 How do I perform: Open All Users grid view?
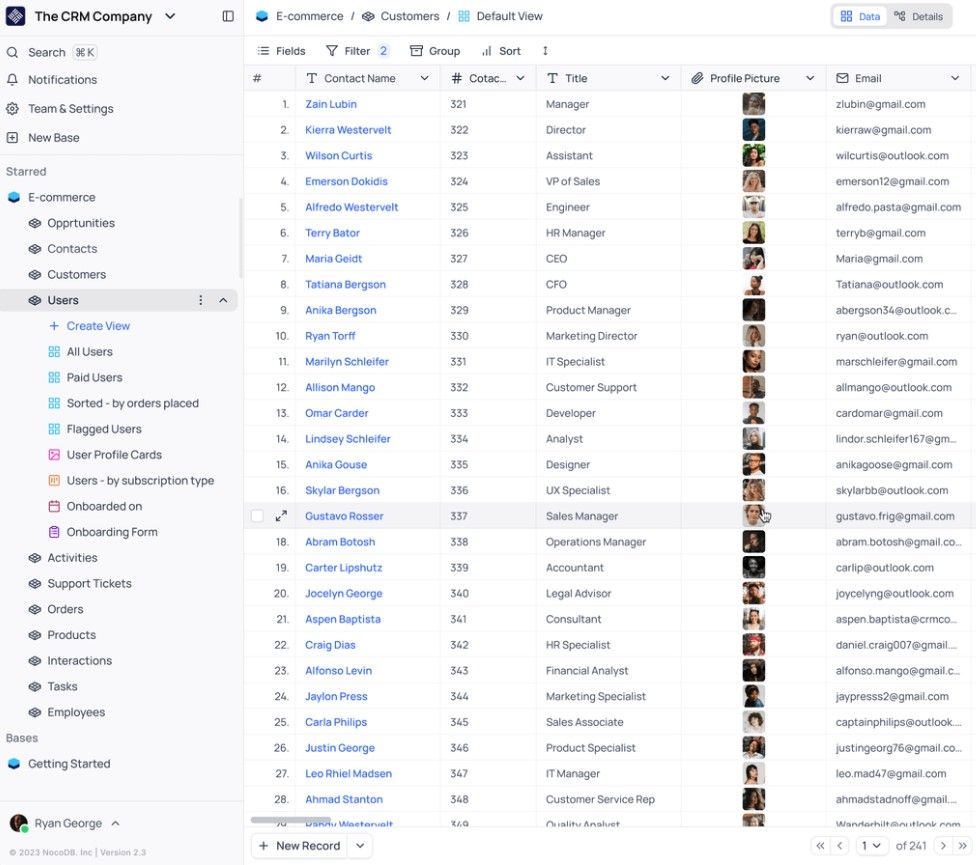click(x=90, y=352)
